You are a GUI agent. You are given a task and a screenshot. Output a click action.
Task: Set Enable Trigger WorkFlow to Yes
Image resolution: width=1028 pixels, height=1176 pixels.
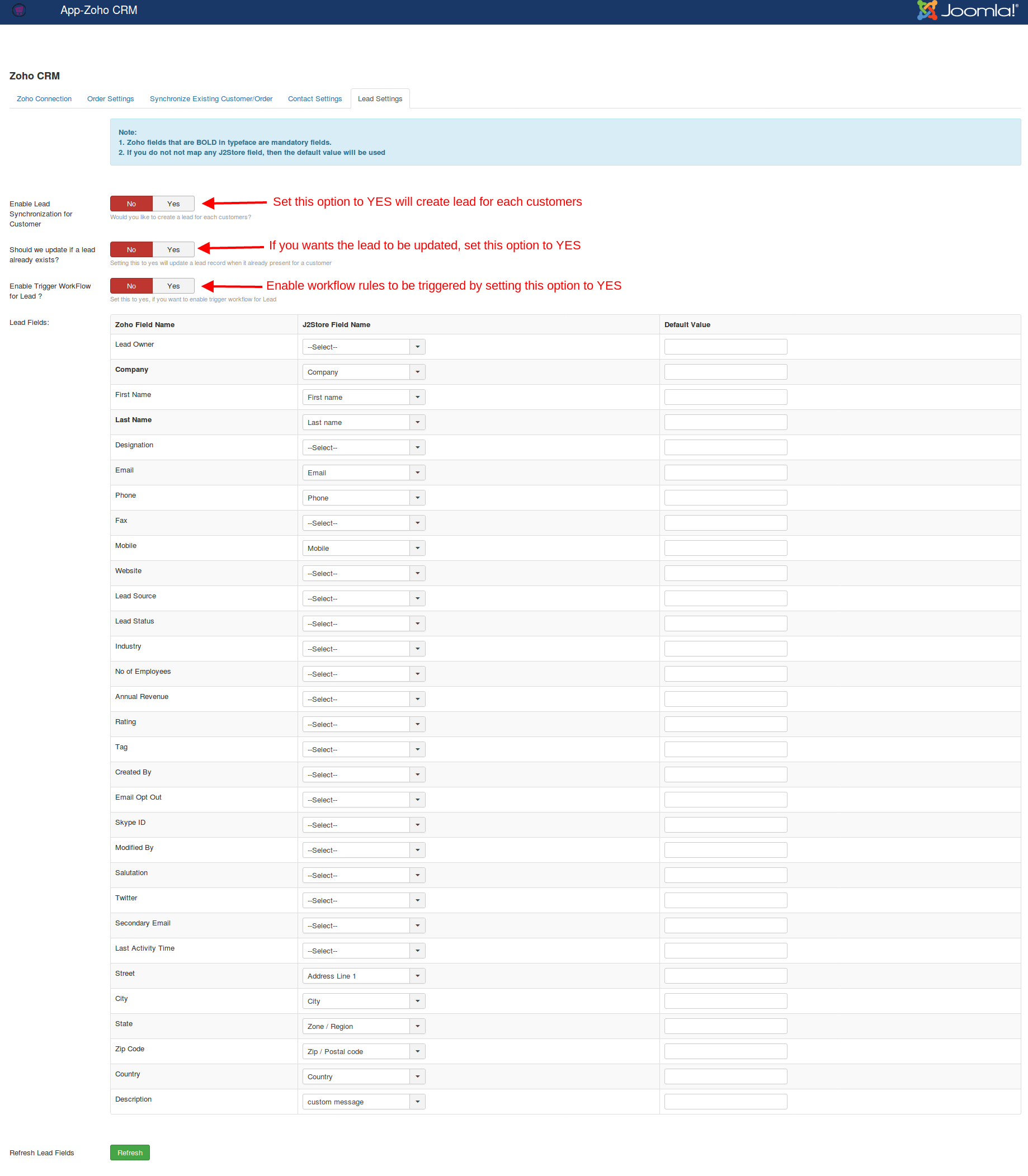coord(173,286)
